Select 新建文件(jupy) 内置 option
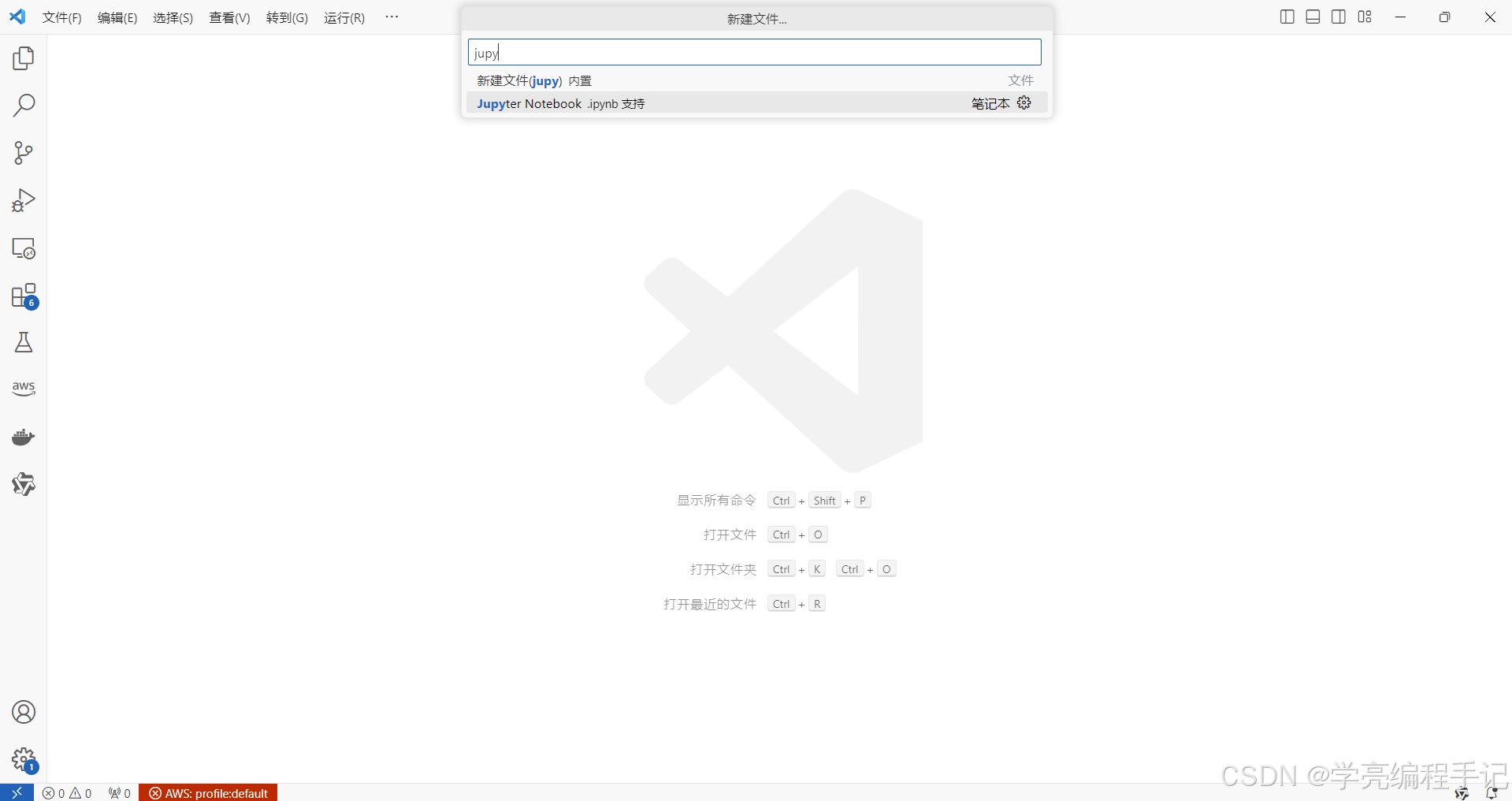Viewport: 1512px width, 801px height. 756,80
